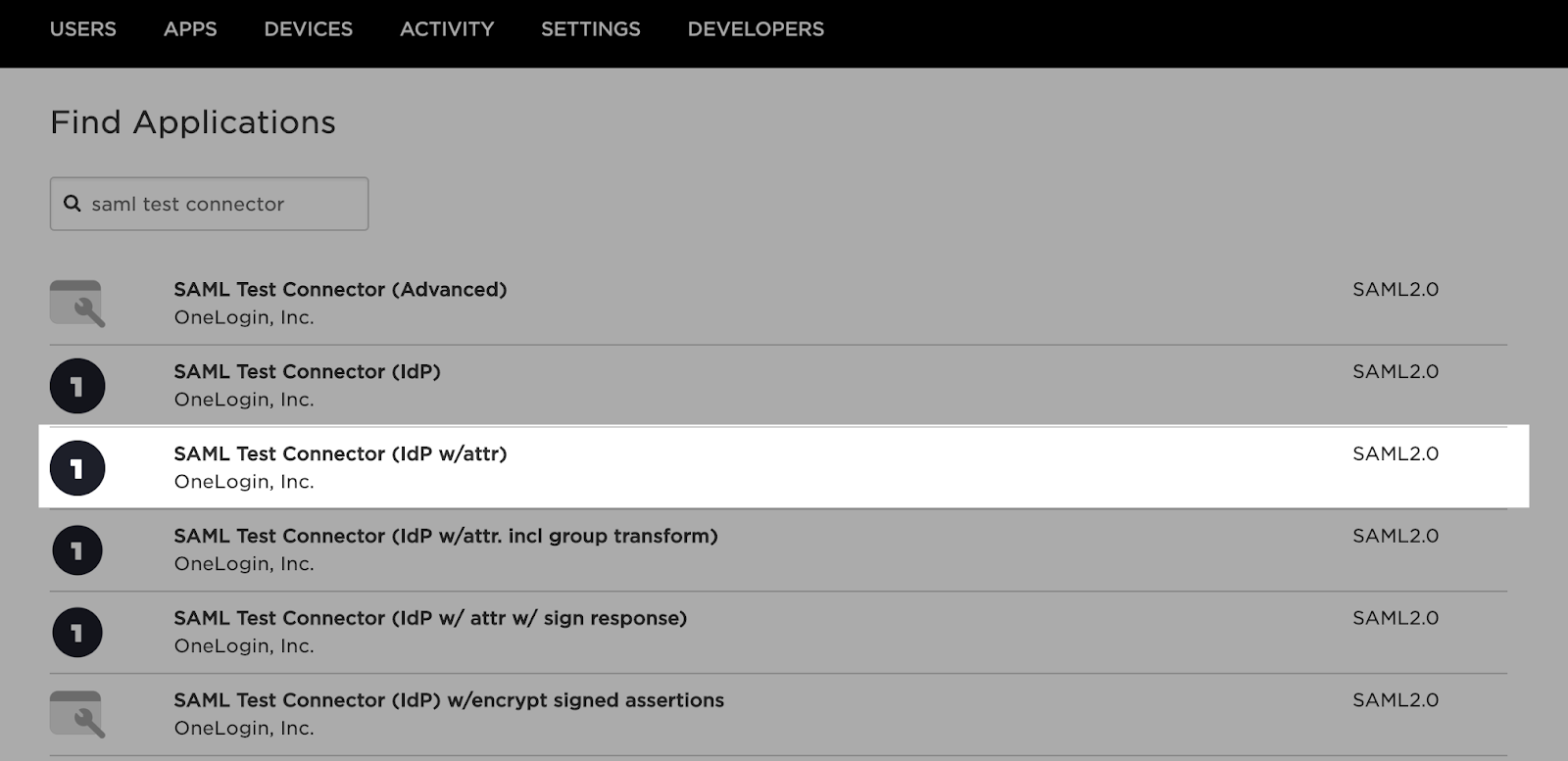Open the Developers menu
Screen dimensions: 1568x761
coord(756,29)
